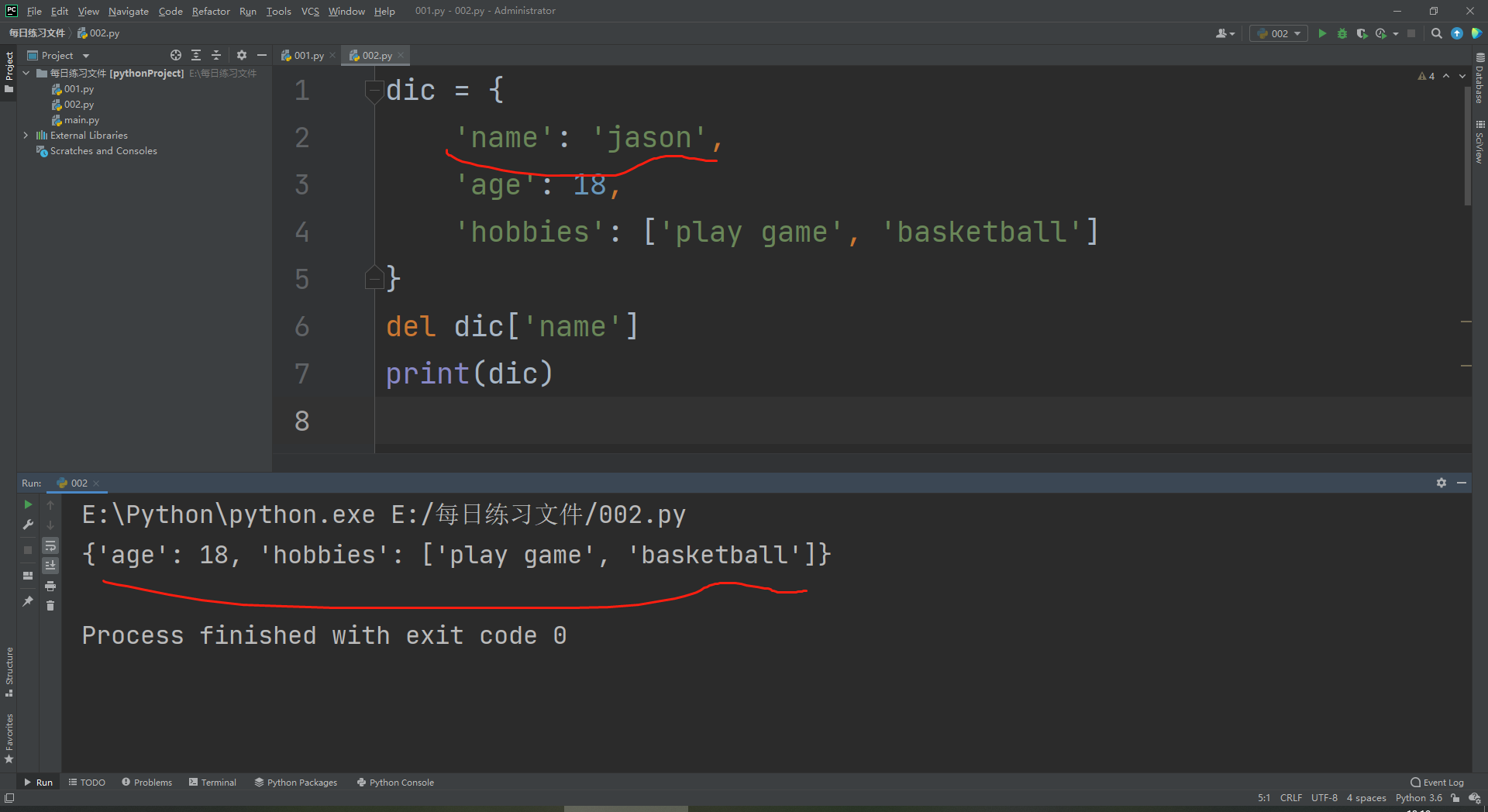This screenshot has height=812, width=1488.
Task: Open the File menu
Action: [34, 11]
